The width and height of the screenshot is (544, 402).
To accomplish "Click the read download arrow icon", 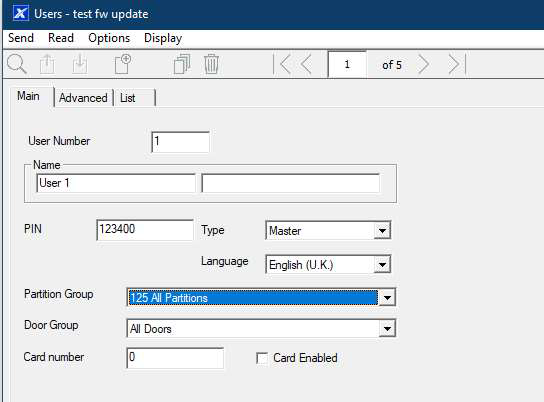I will tap(79, 64).
